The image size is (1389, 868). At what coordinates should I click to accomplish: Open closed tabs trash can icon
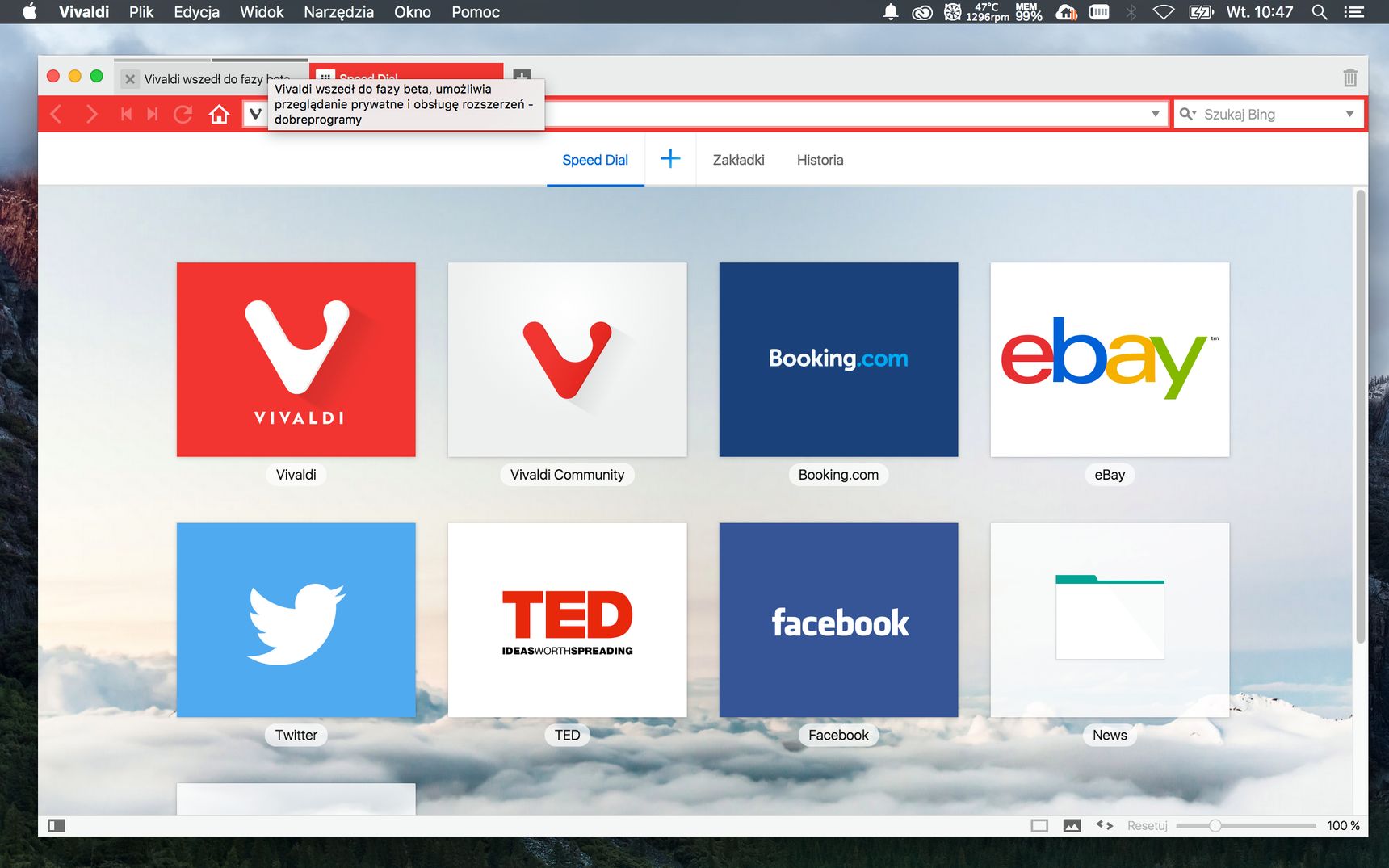[1349, 78]
